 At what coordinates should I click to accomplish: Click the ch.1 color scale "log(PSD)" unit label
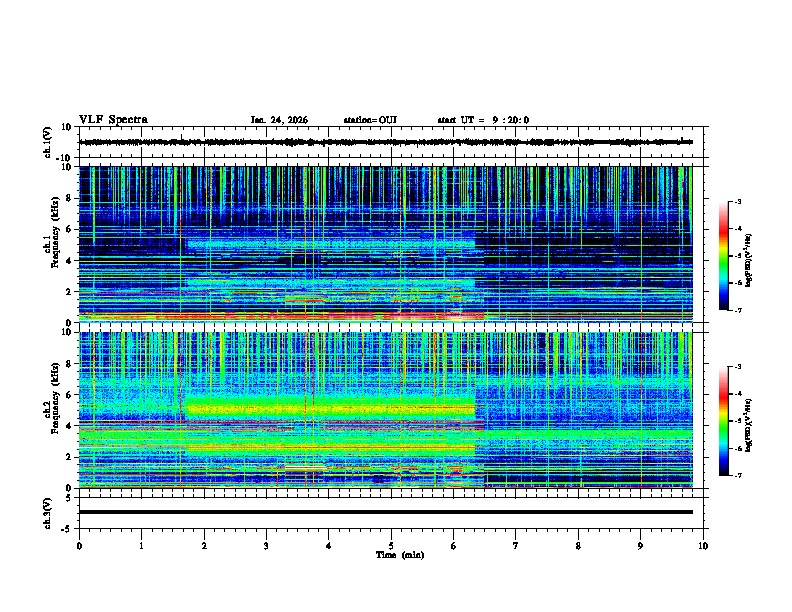749,260
